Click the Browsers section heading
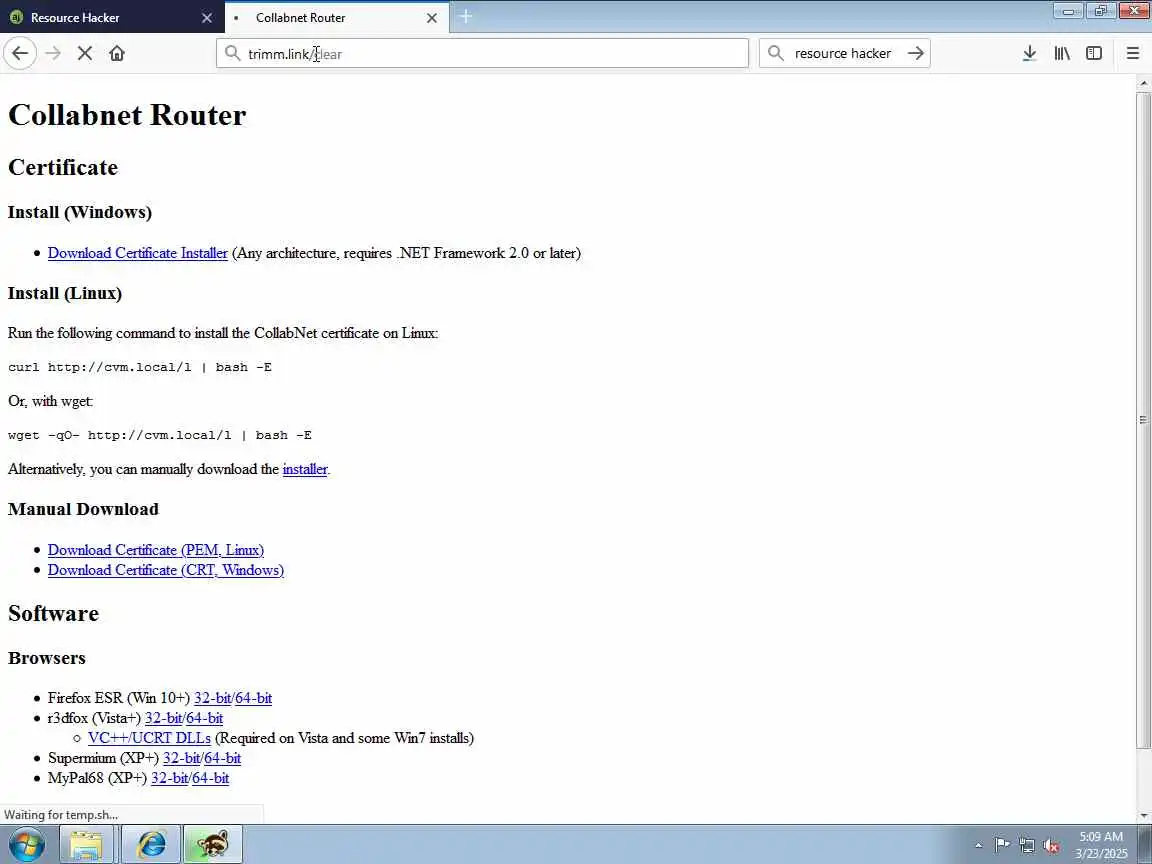 point(47,658)
